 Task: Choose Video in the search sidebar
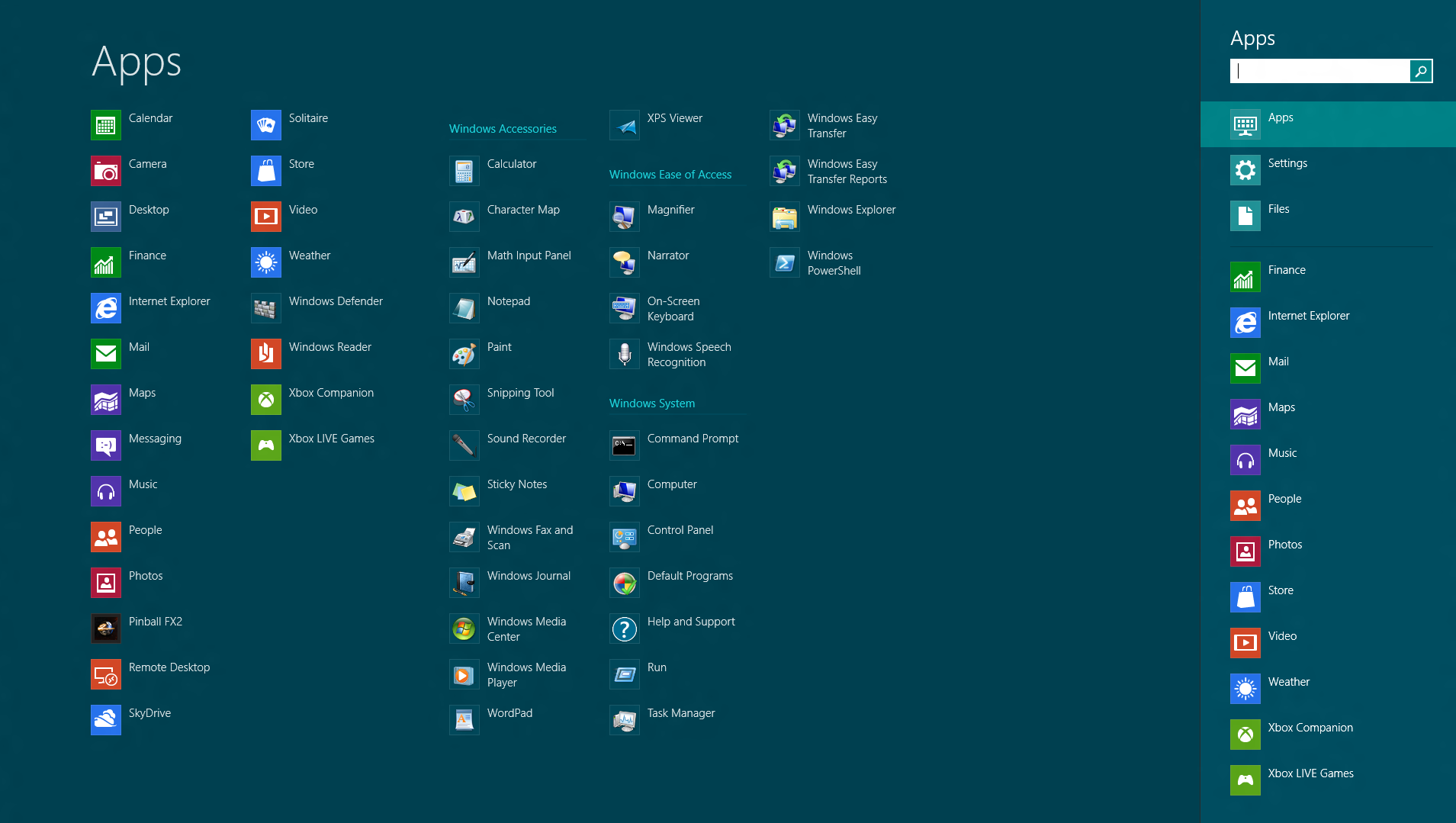click(1328, 643)
